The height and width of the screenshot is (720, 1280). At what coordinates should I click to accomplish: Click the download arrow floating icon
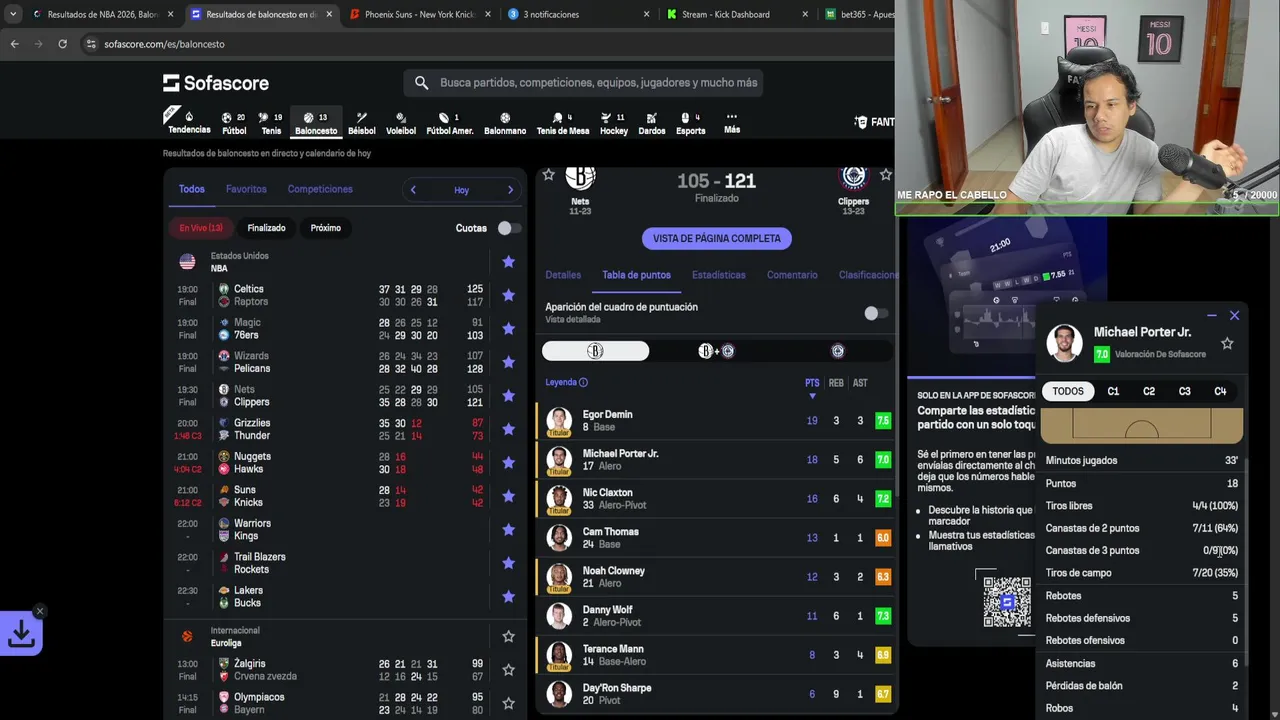21,634
